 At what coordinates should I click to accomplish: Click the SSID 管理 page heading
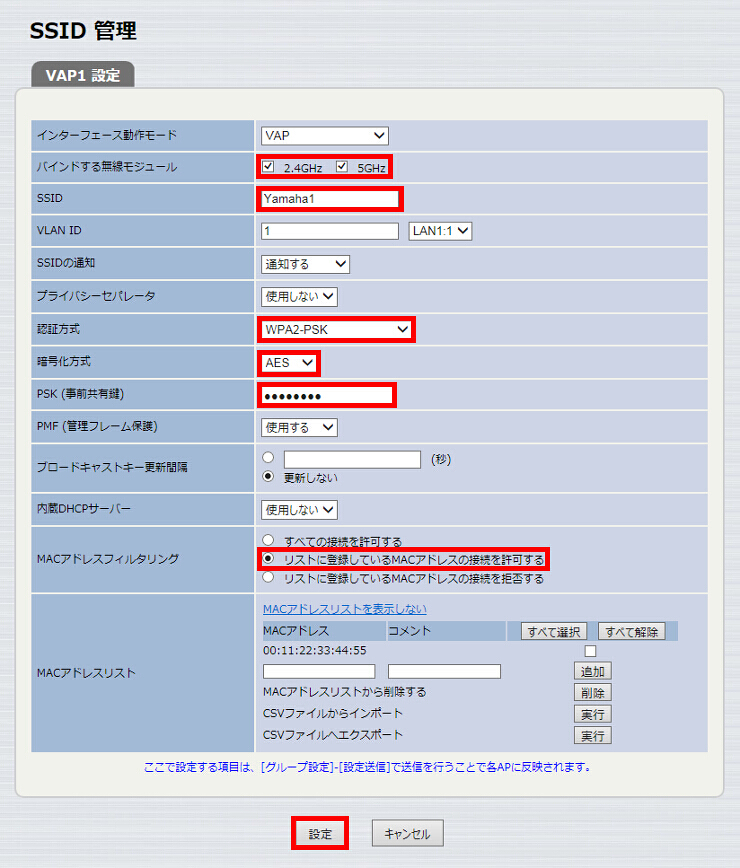[x=83, y=30]
